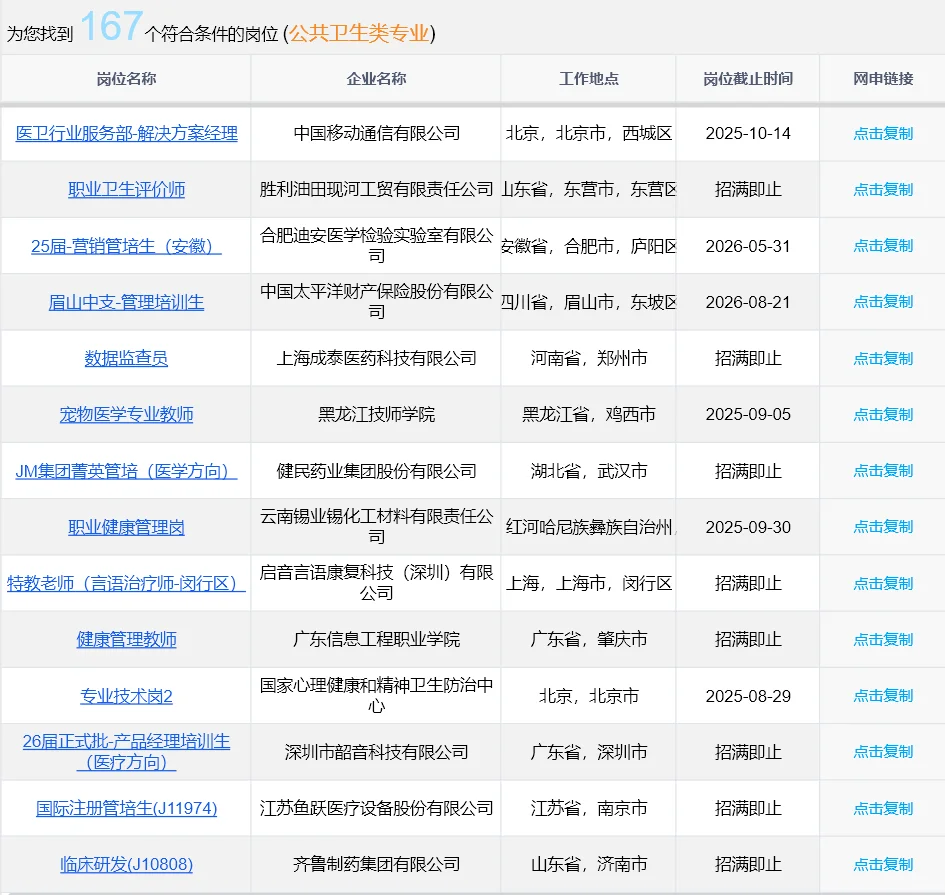Select the 上海成泰医药科技有限公司 cell
The width and height of the screenshot is (945, 895).
pos(376,358)
